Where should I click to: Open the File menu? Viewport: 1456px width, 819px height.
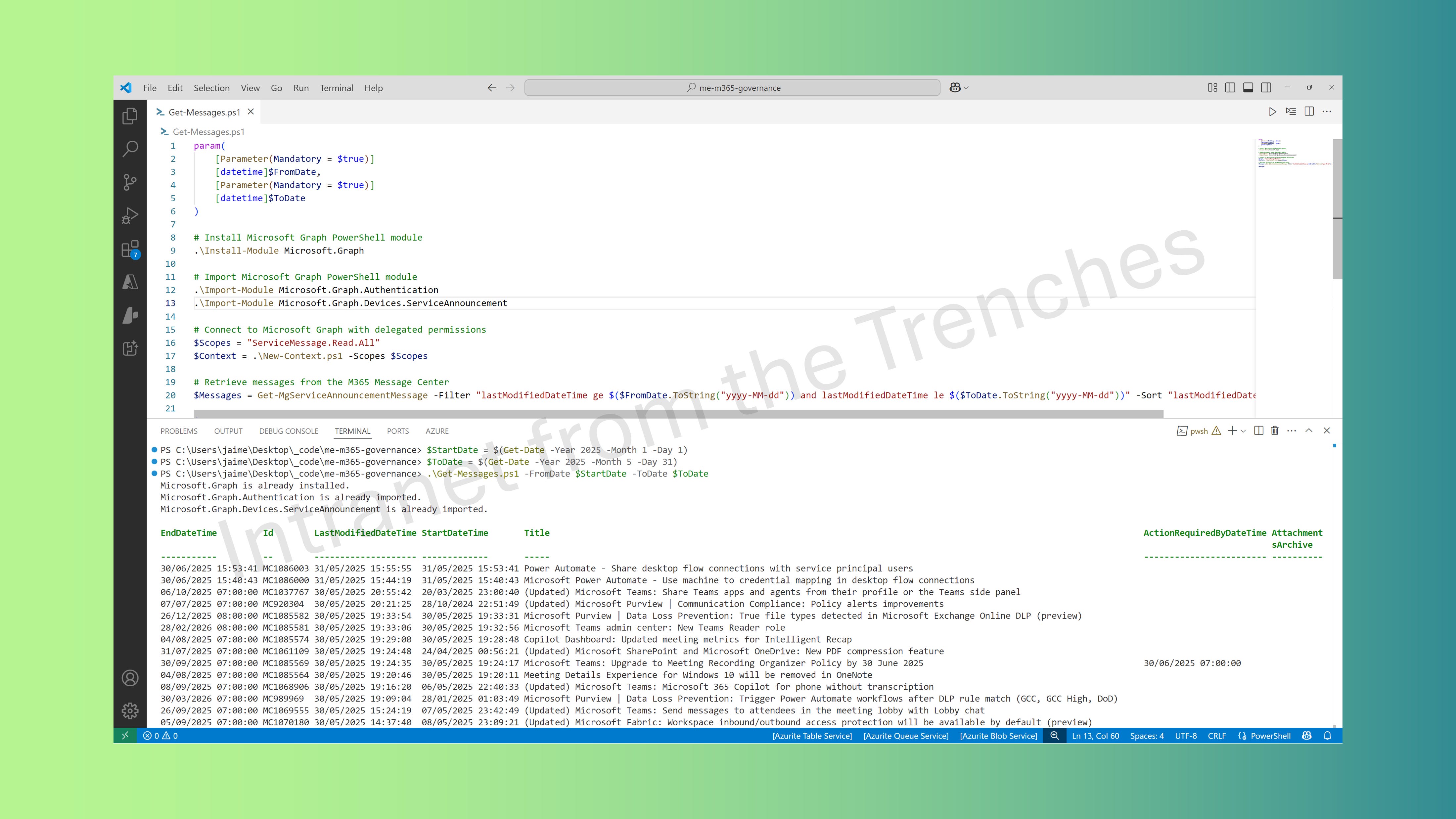(150, 88)
